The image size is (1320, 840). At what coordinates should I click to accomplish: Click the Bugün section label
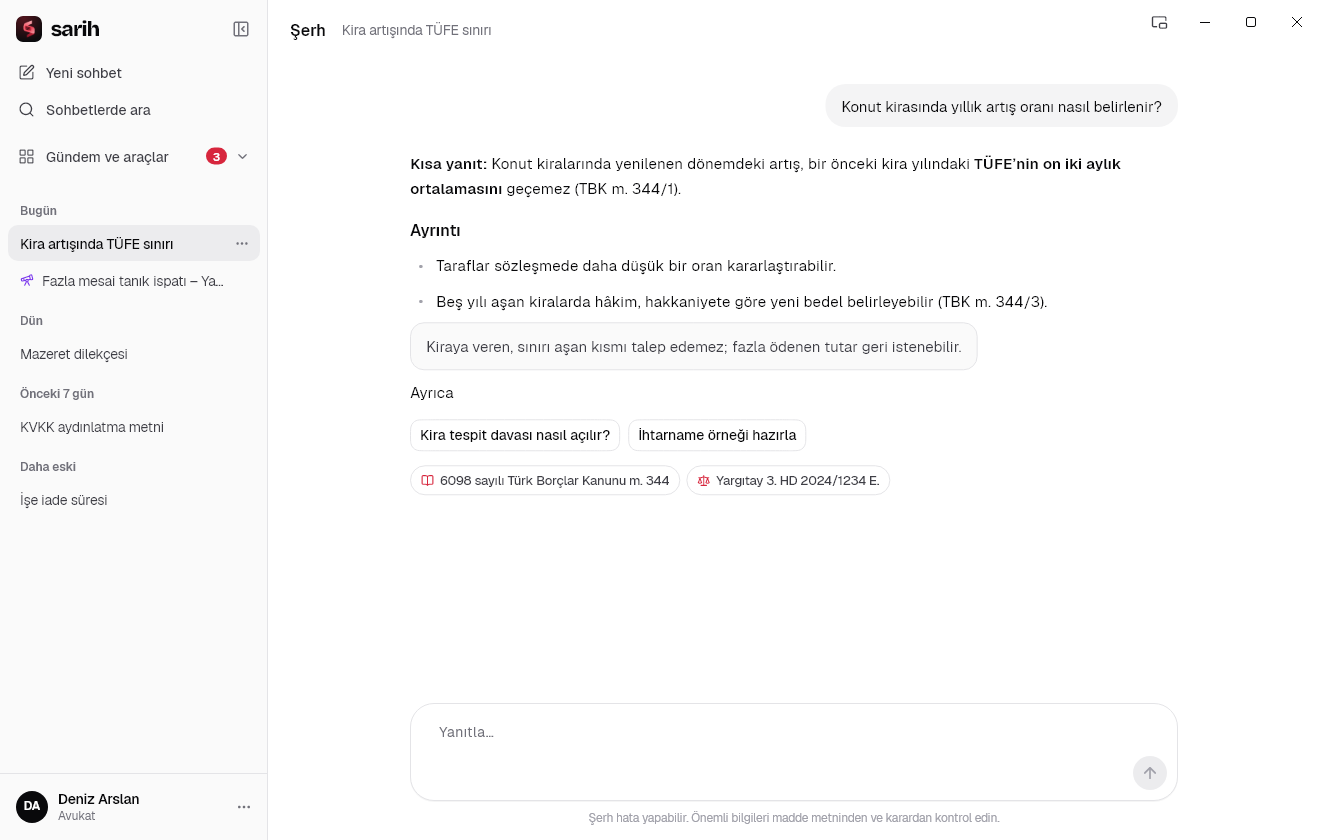point(39,211)
